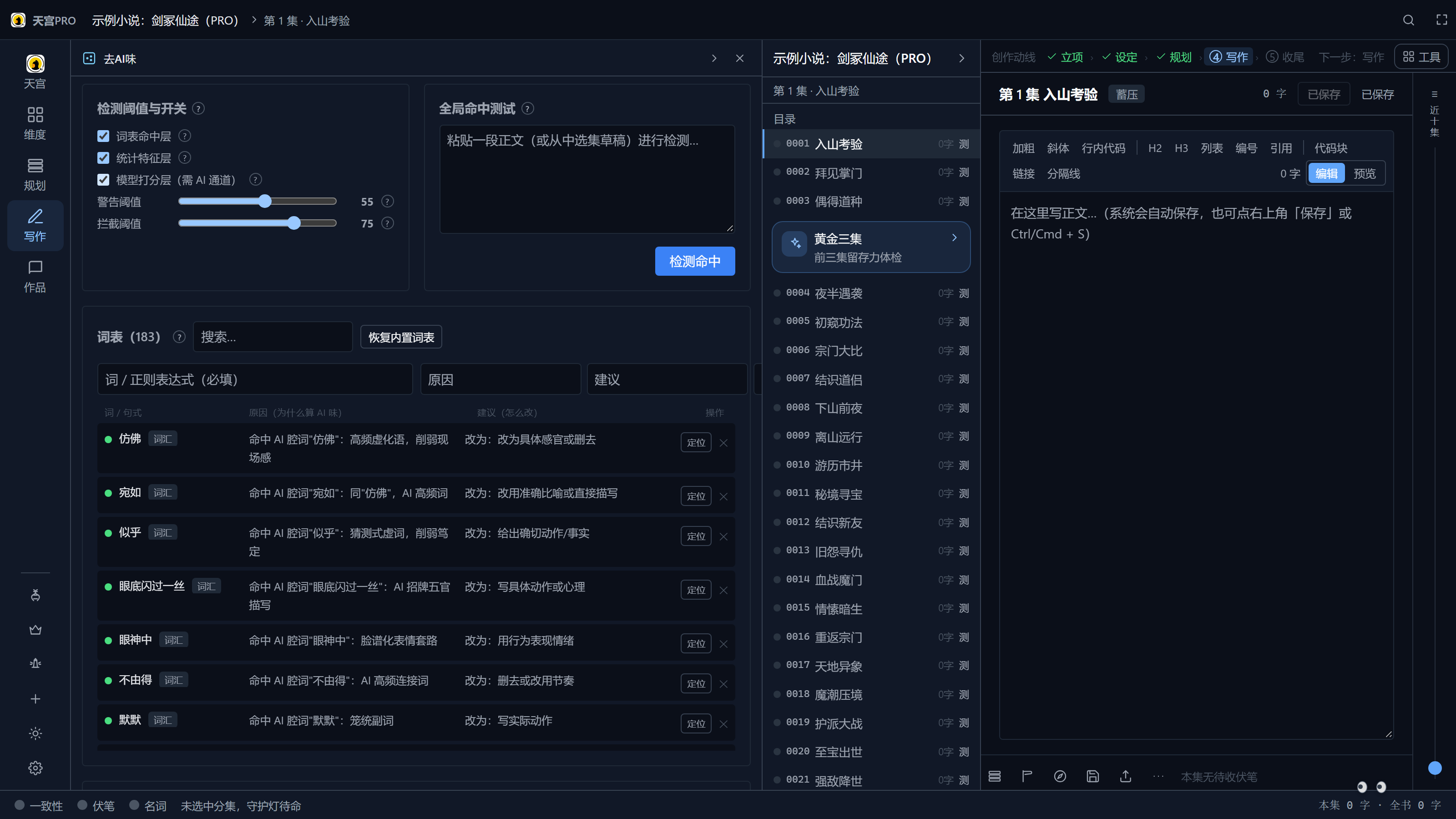Viewport: 1456px width, 819px height.
Task: Select the 编辑 mode toggle
Action: pos(1327,173)
